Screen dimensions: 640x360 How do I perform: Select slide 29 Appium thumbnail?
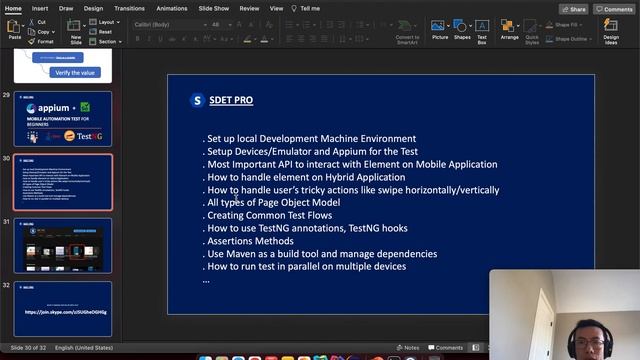point(63,119)
